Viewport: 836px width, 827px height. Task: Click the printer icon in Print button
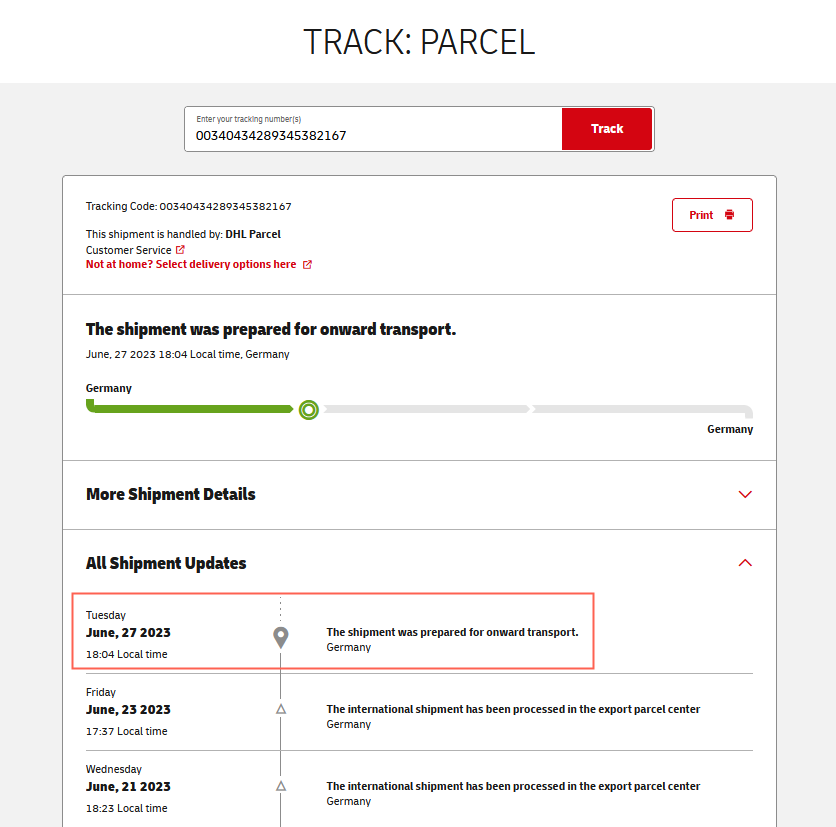(x=730, y=215)
